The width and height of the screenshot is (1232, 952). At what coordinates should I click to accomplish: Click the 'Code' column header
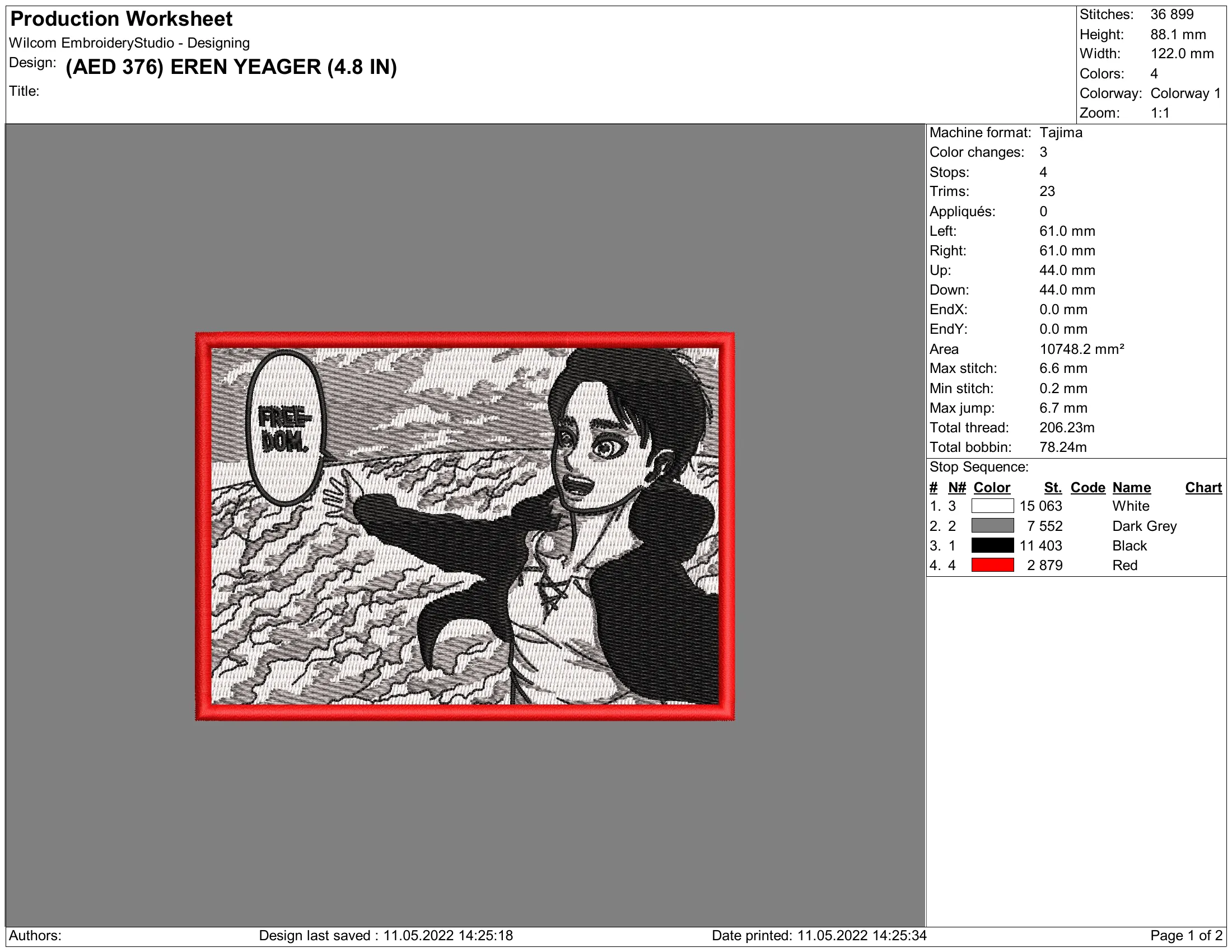(x=1088, y=487)
